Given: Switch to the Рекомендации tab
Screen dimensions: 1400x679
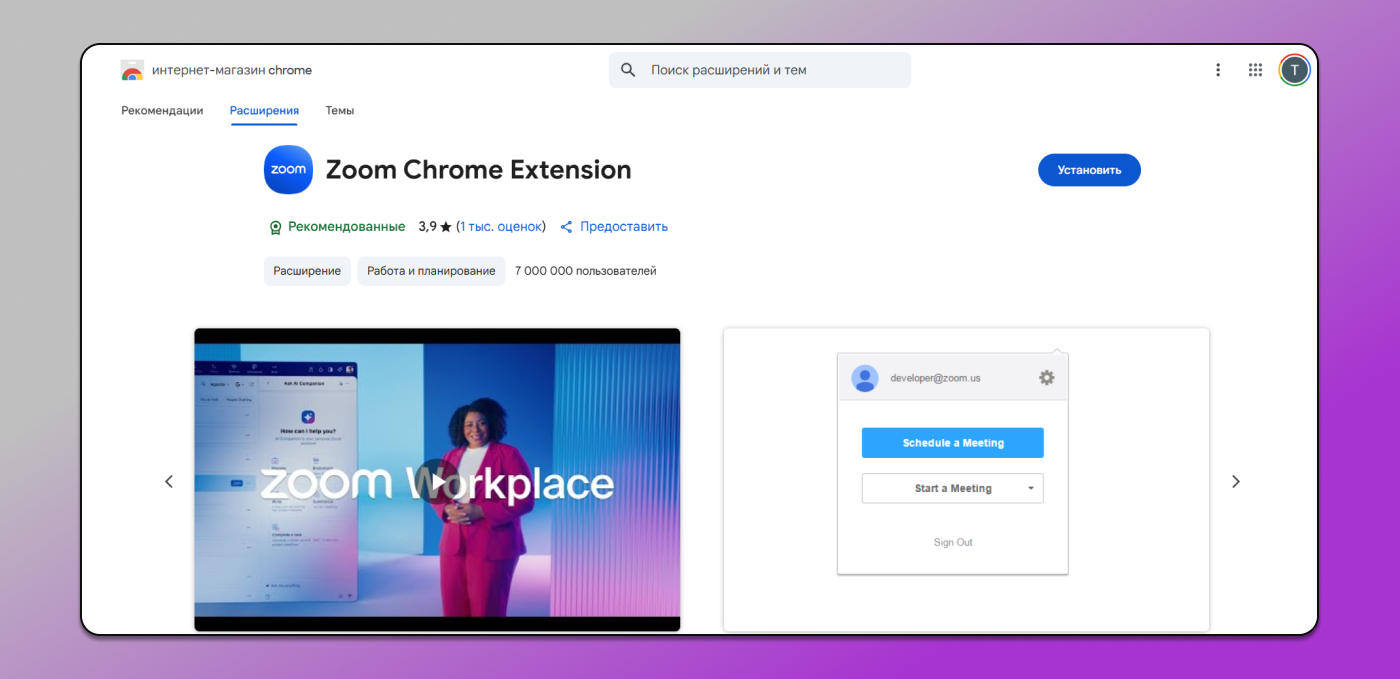Looking at the screenshot, I should pyautogui.click(x=162, y=111).
